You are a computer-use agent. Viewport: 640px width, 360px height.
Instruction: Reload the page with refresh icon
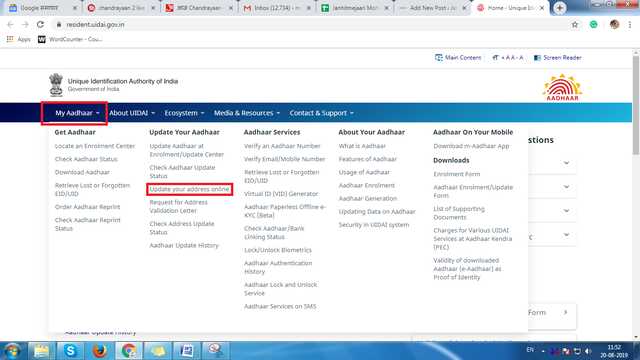40,24
